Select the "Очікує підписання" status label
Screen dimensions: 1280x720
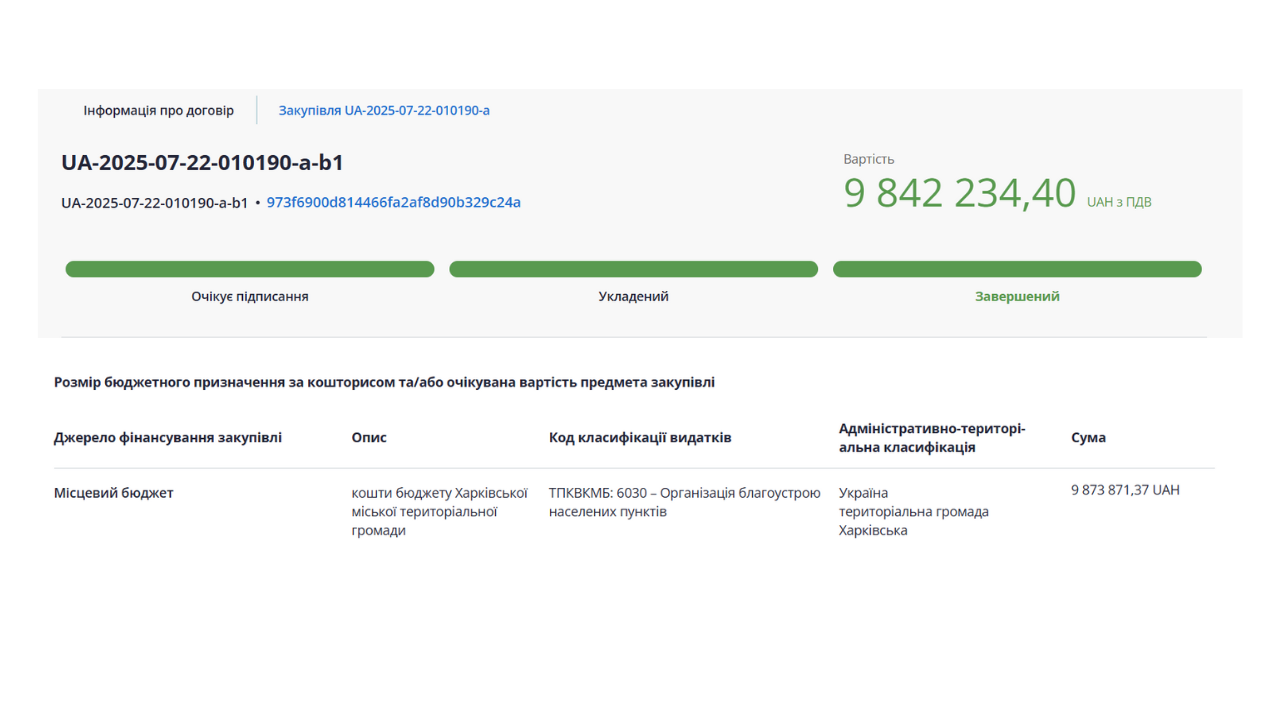250,297
